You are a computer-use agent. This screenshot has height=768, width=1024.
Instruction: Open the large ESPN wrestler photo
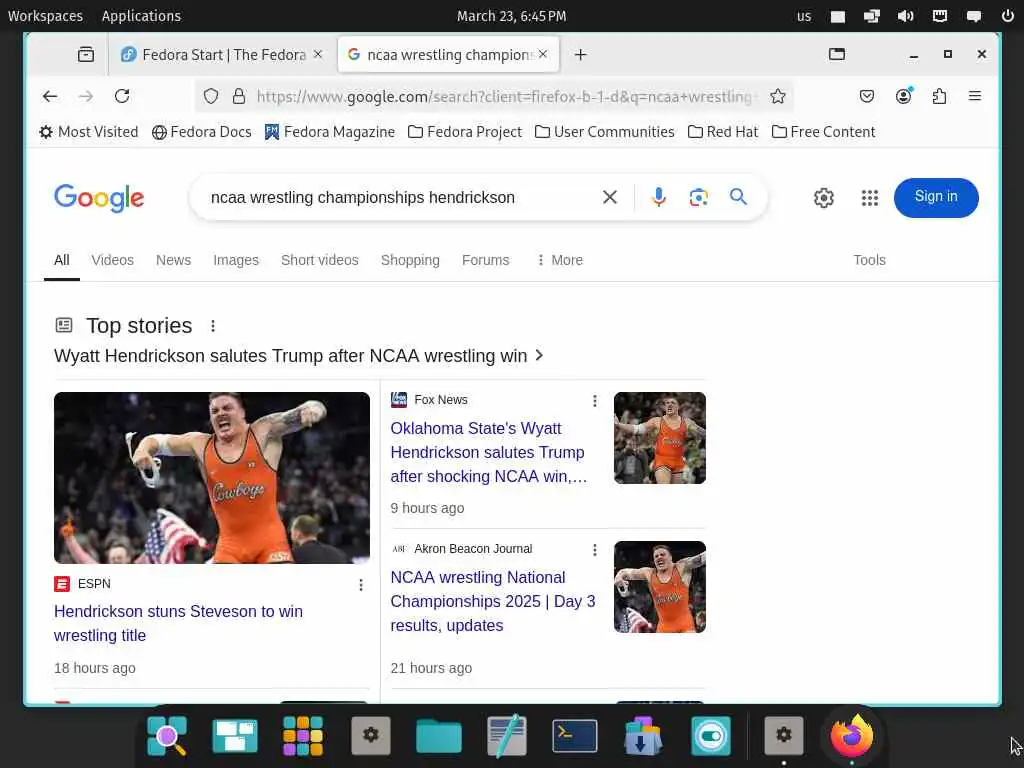[212, 477]
